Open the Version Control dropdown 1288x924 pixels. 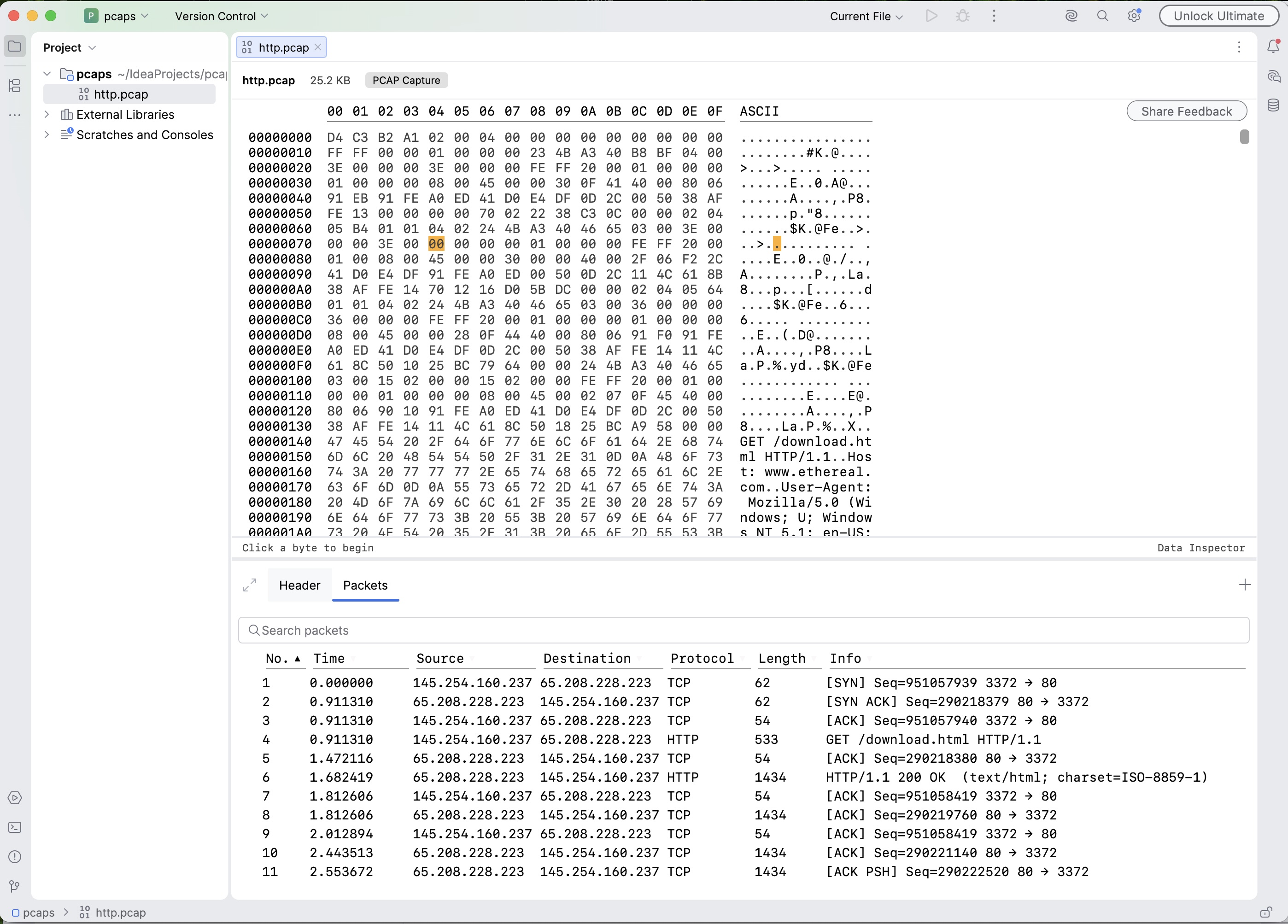222,16
